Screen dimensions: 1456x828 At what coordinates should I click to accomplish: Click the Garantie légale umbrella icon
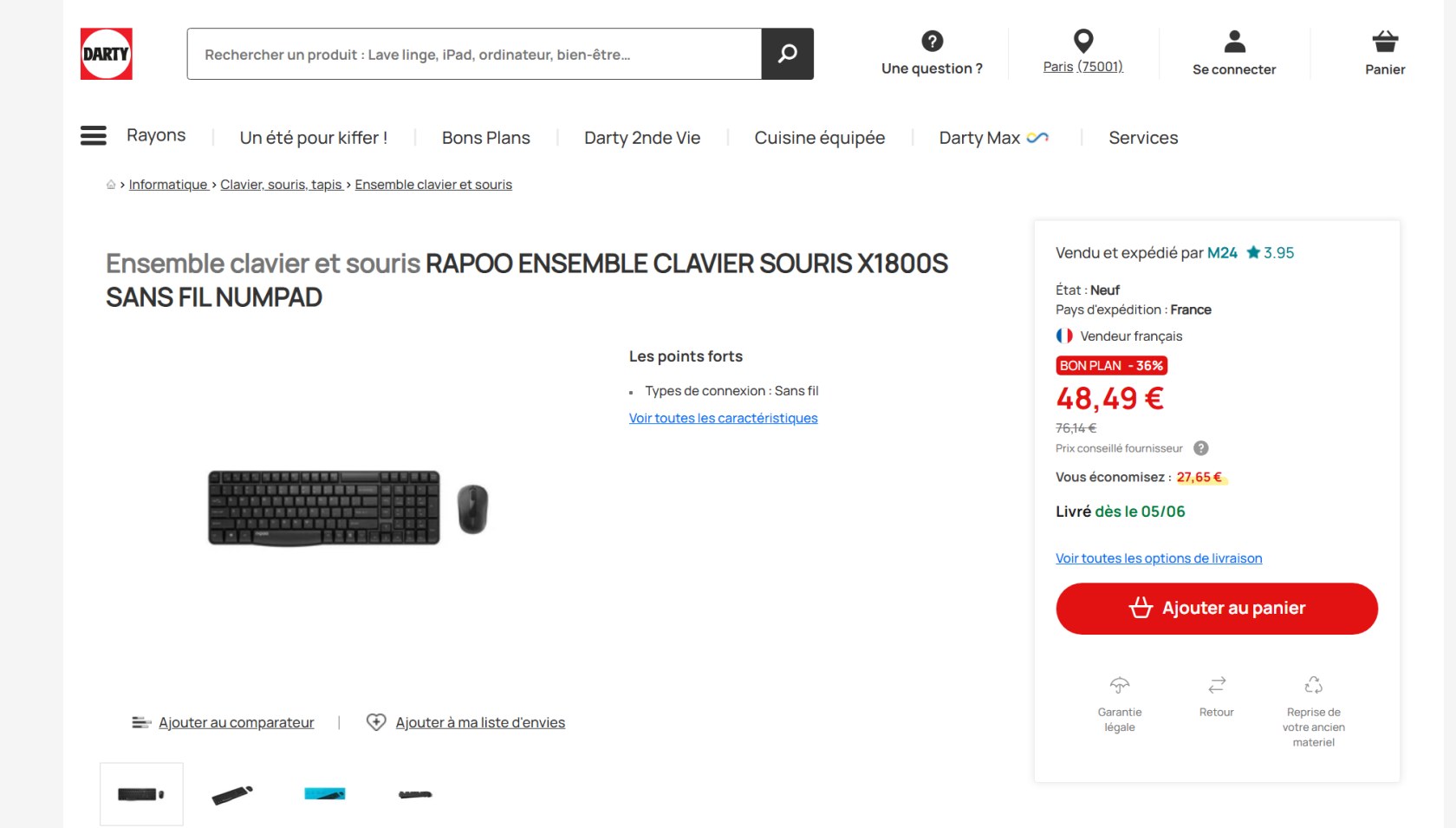[x=1120, y=685]
